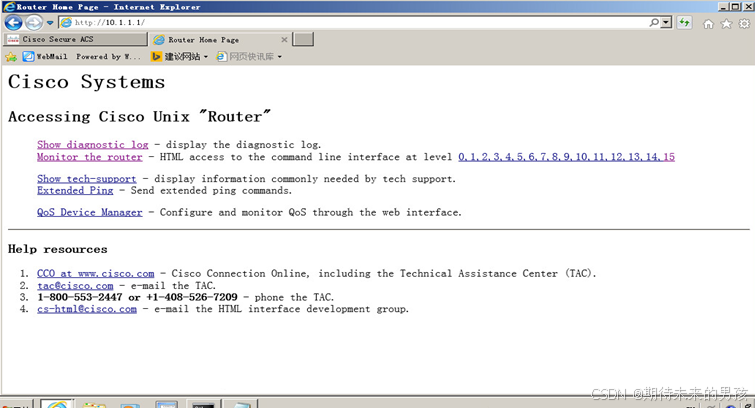
Task: Click the tac@cisco.com email link
Action: click(75, 286)
